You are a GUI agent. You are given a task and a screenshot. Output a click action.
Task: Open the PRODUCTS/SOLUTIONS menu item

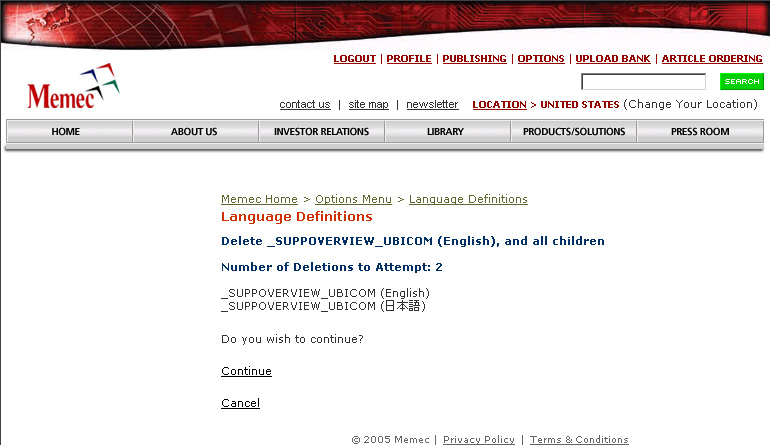pyautogui.click(x=574, y=132)
